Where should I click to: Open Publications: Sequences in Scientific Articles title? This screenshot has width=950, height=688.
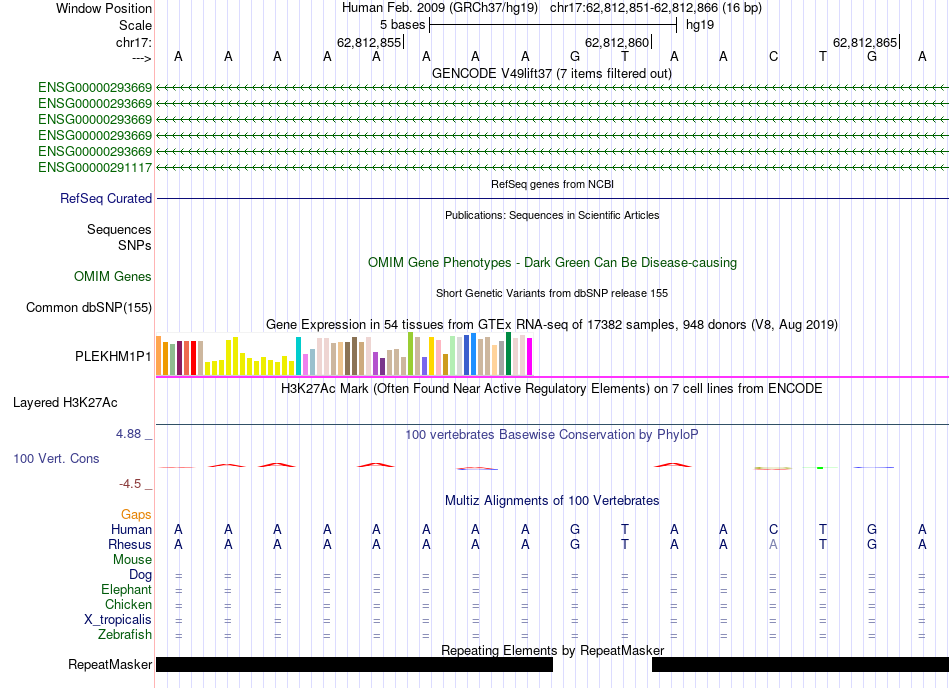coord(552,215)
